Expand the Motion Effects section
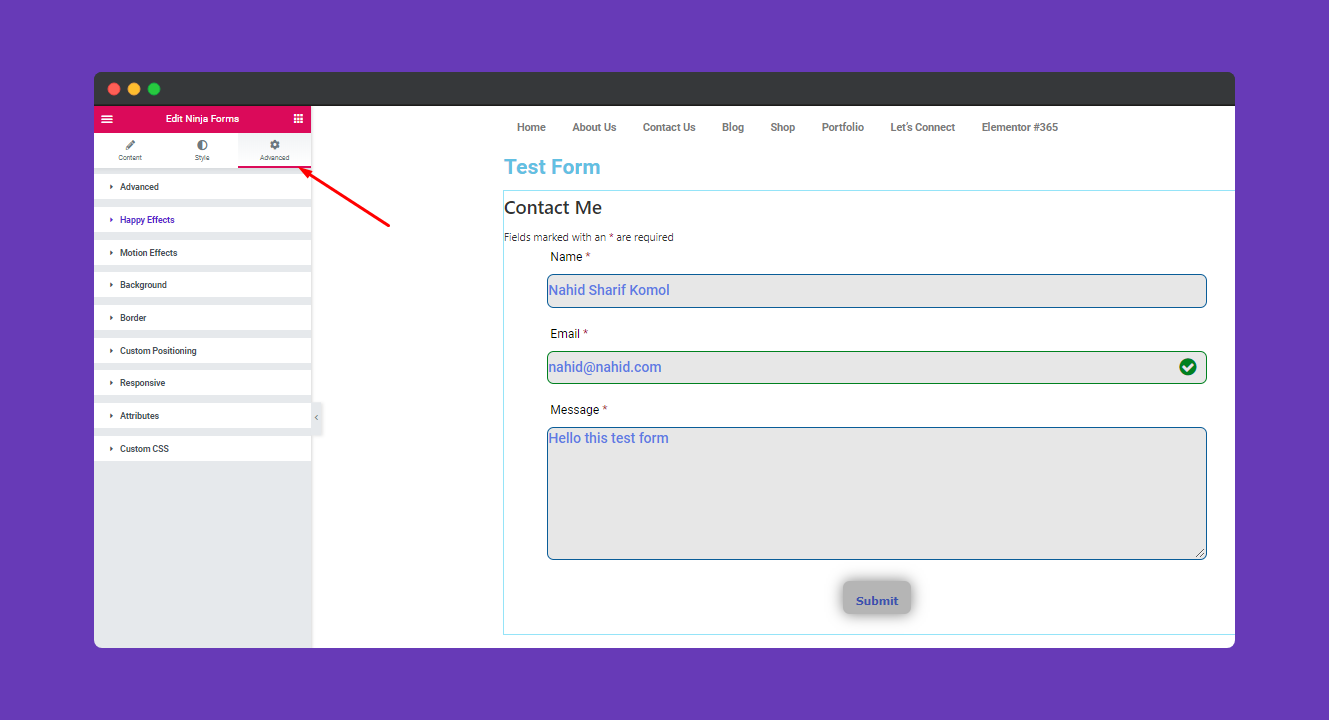1329x720 pixels. pyautogui.click(x=202, y=253)
